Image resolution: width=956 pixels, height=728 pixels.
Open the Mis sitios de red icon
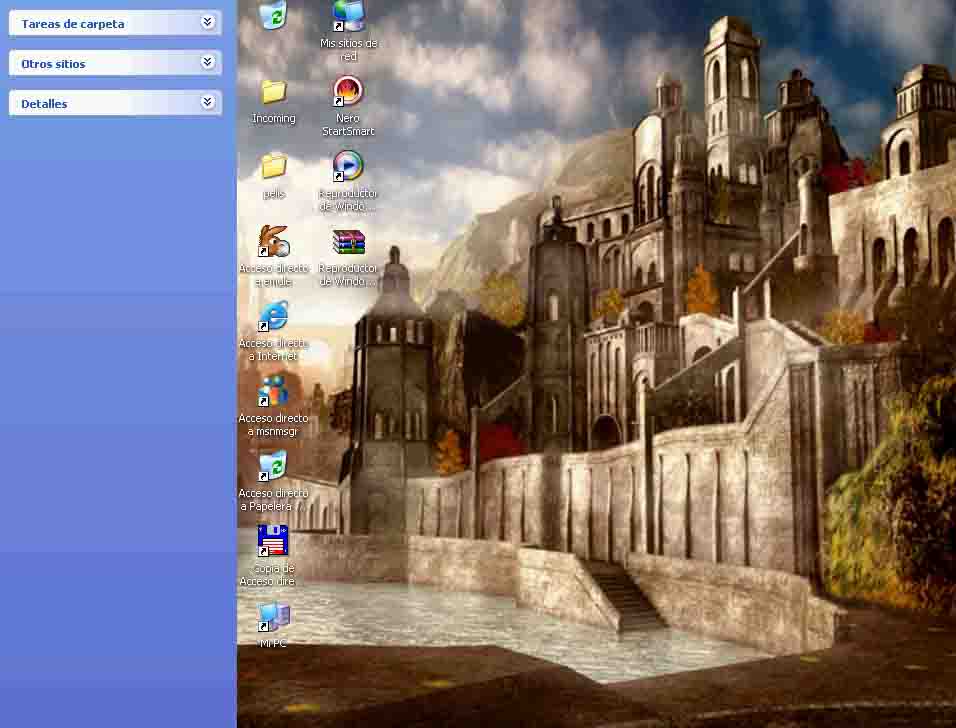pyautogui.click(x=348, y=16)
